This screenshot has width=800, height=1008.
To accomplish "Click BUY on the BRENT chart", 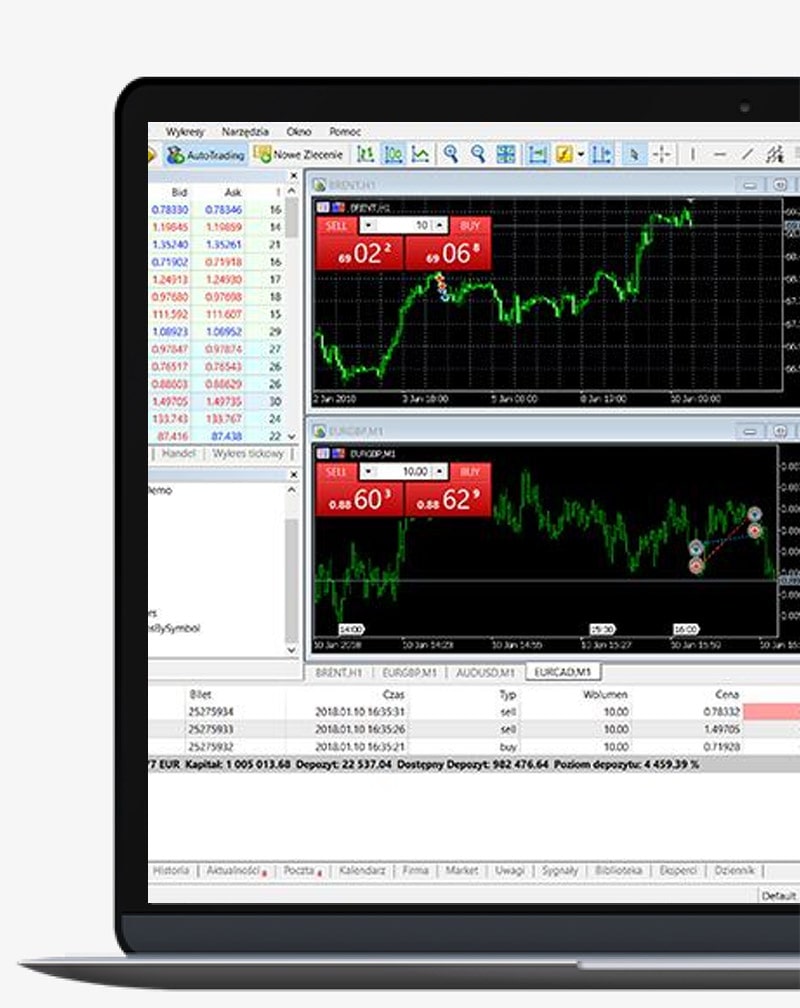I will 448,244.
